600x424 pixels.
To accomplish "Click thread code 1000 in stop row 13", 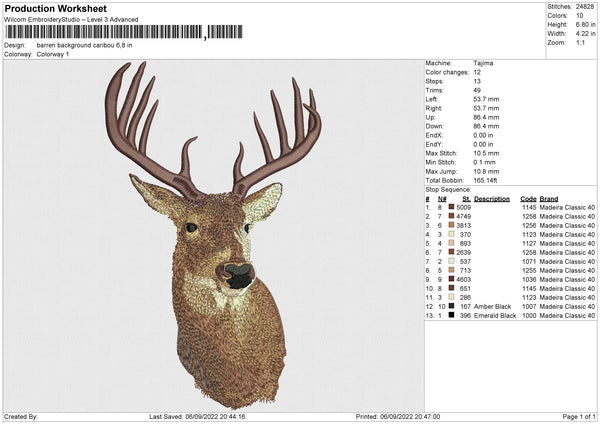I will pos(529,316).
